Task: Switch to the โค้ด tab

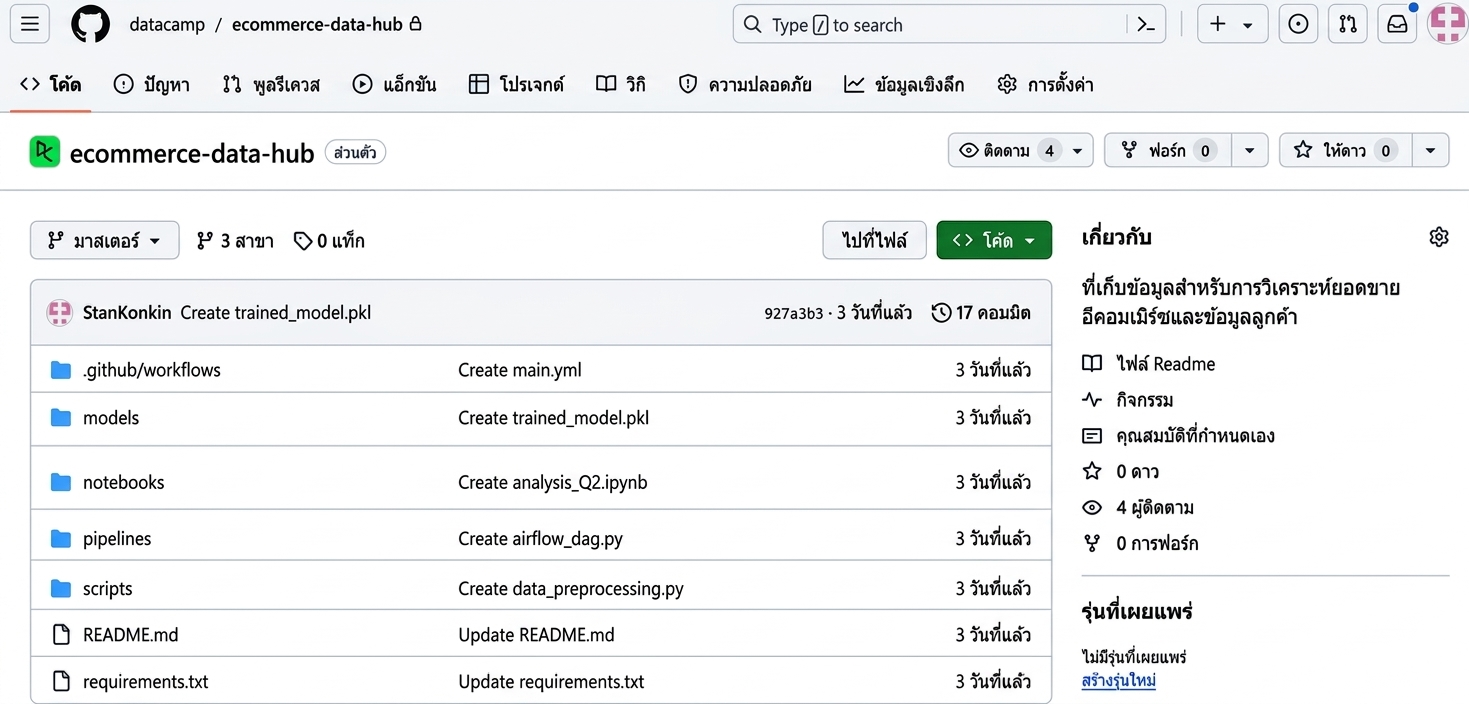Action: (x=51, y=85)
